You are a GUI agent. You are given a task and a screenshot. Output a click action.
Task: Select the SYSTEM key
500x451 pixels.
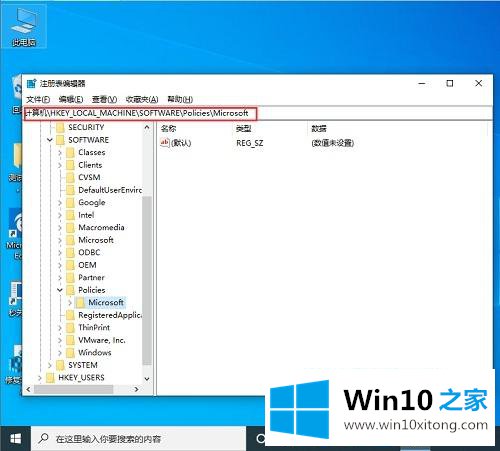point(83,365)
